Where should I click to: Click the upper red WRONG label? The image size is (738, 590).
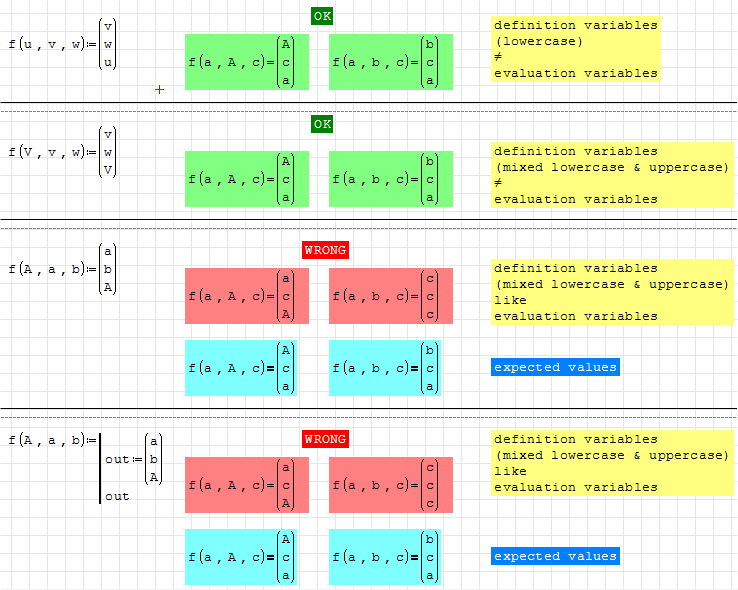(325, 250)
